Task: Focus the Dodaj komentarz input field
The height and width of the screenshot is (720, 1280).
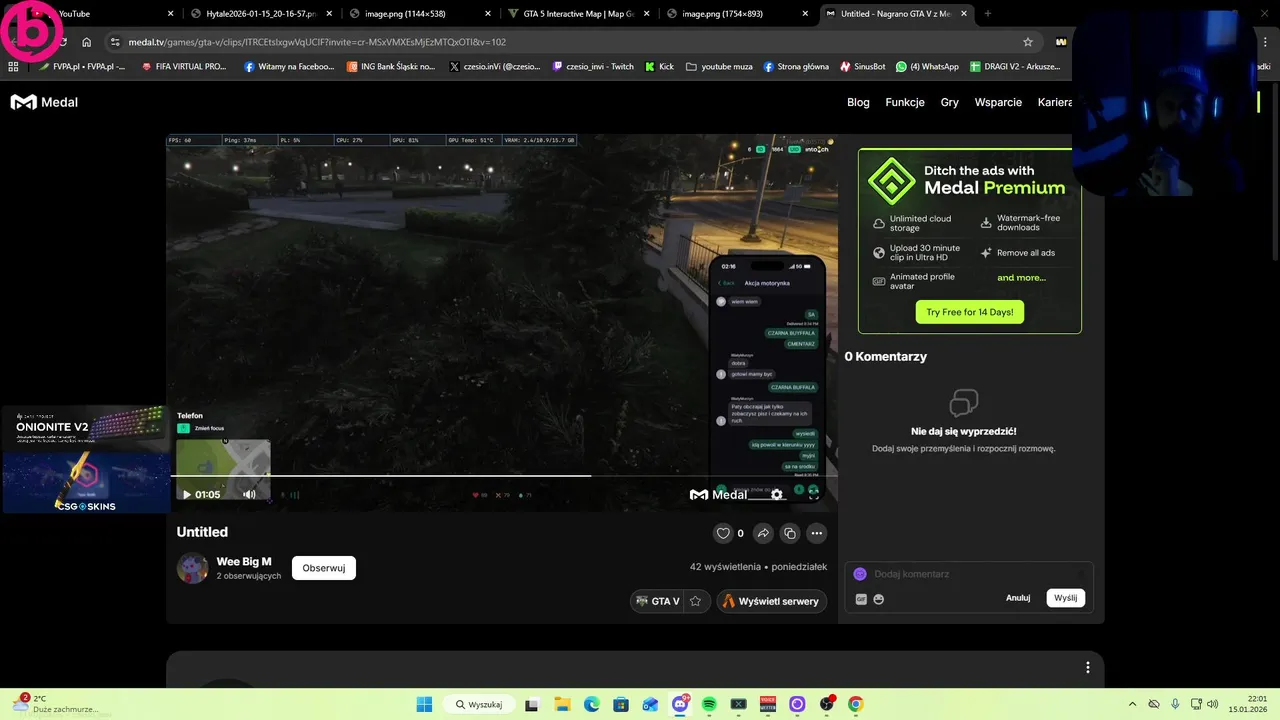Action: click(x=968, y=574)
